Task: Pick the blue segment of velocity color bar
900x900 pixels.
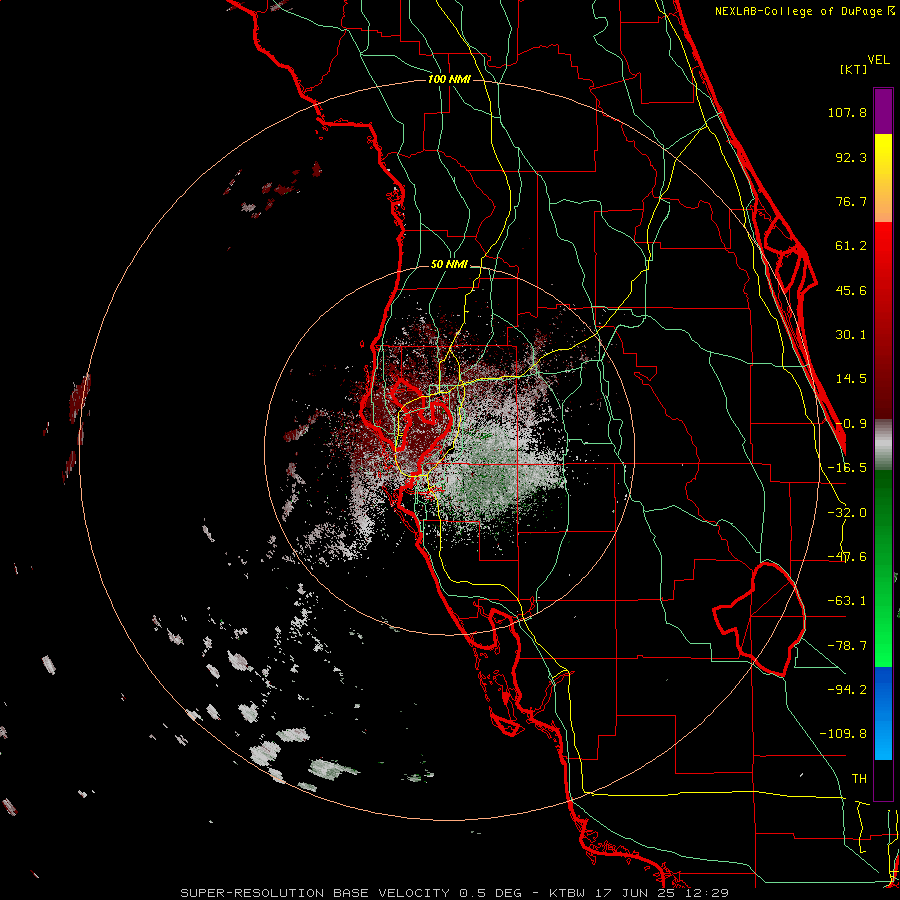Action: [x=883, y=713]
